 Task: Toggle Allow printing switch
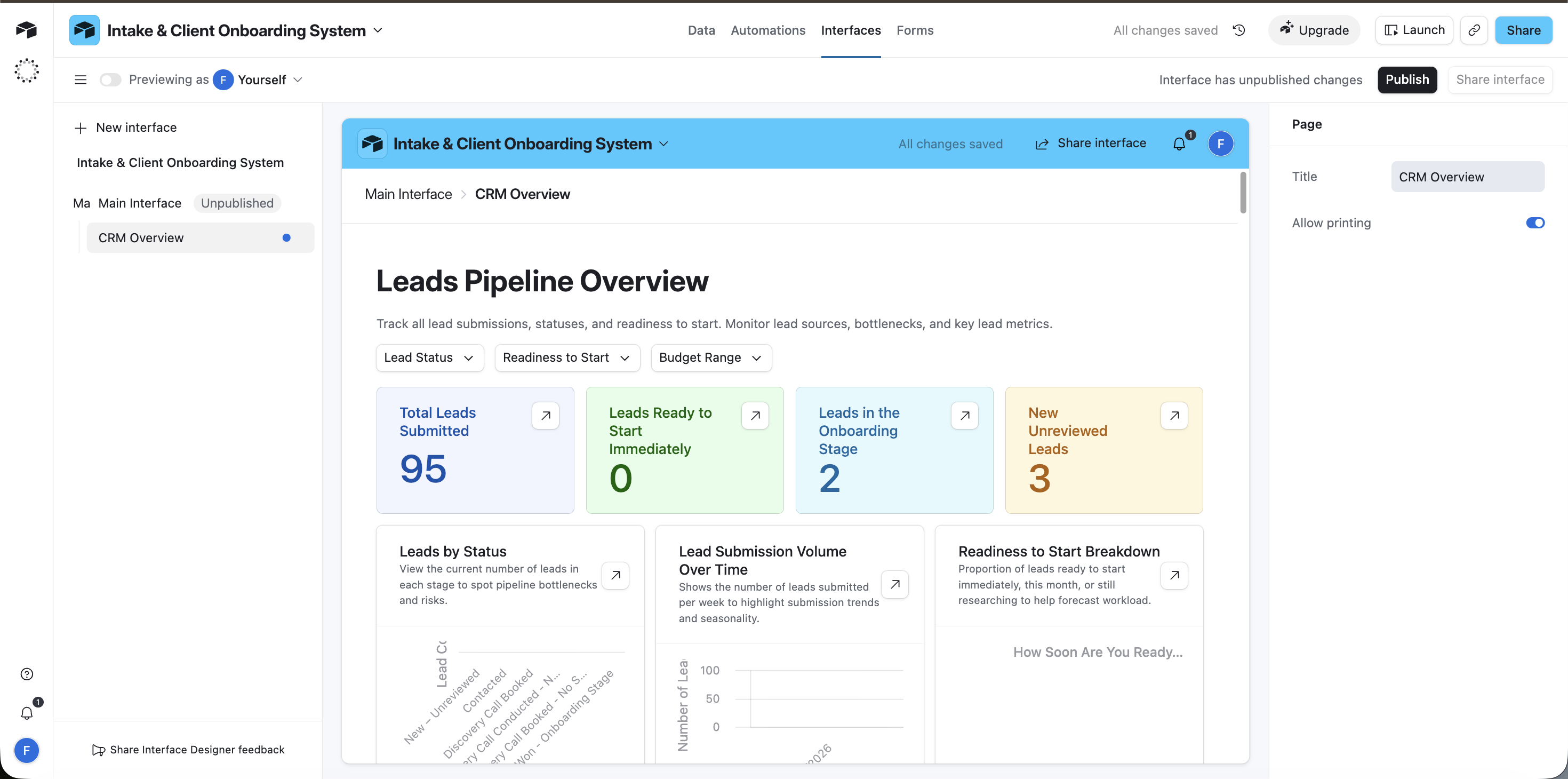click(1535, 223)
